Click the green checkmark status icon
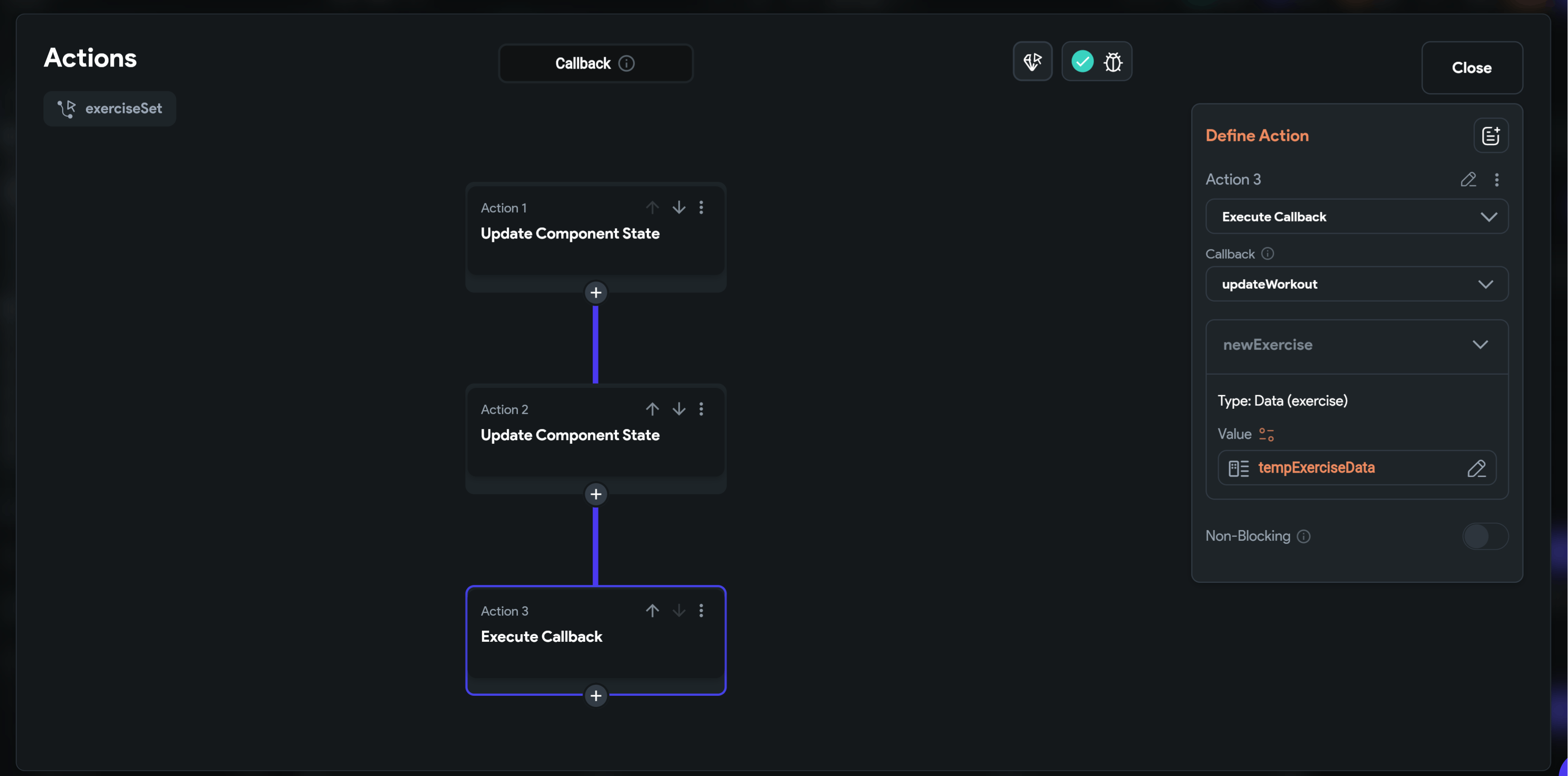 (1082, 62)
